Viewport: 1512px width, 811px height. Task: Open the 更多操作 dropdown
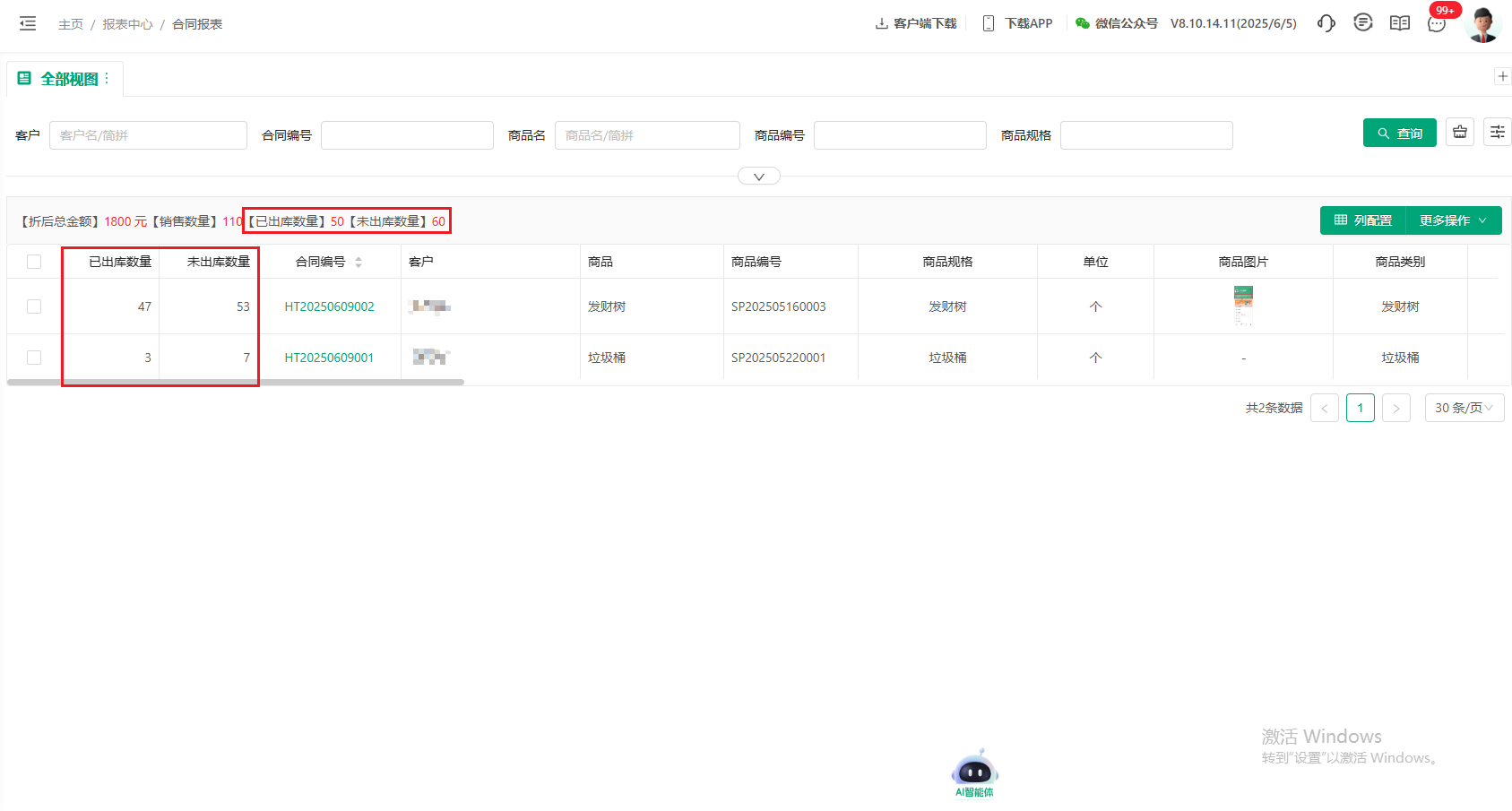tap(1453, 220)
